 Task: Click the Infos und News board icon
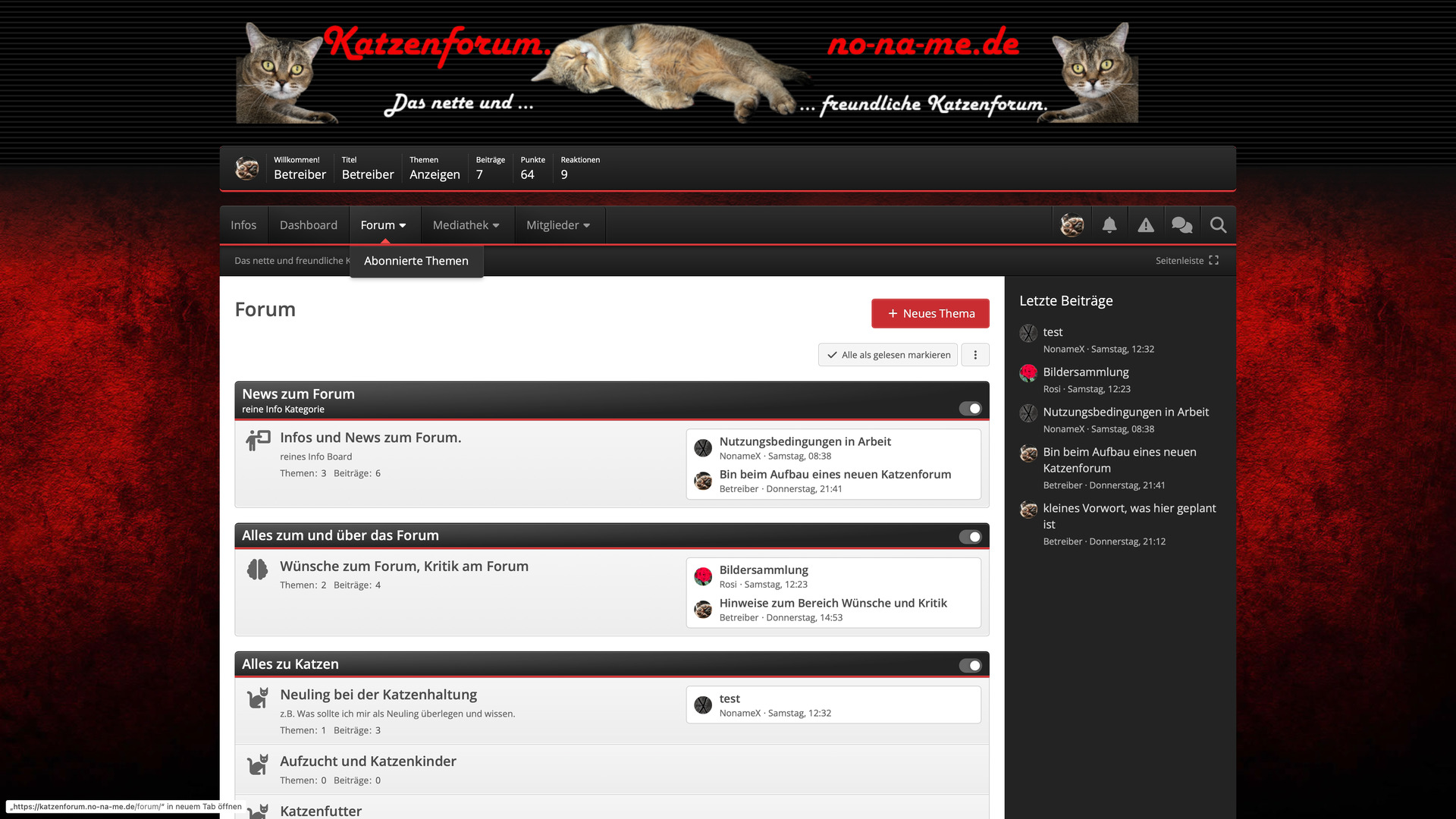pyautogui.click(x=258, y=440)
